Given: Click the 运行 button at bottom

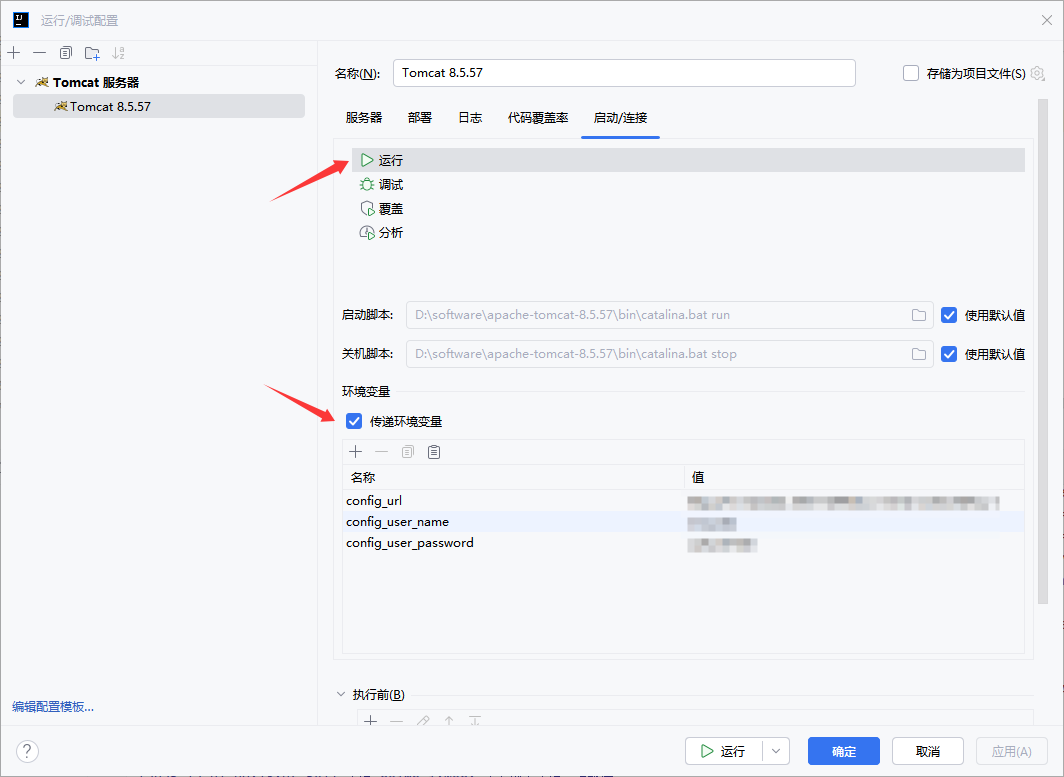Looking at the screenshot, I should 723,751.
